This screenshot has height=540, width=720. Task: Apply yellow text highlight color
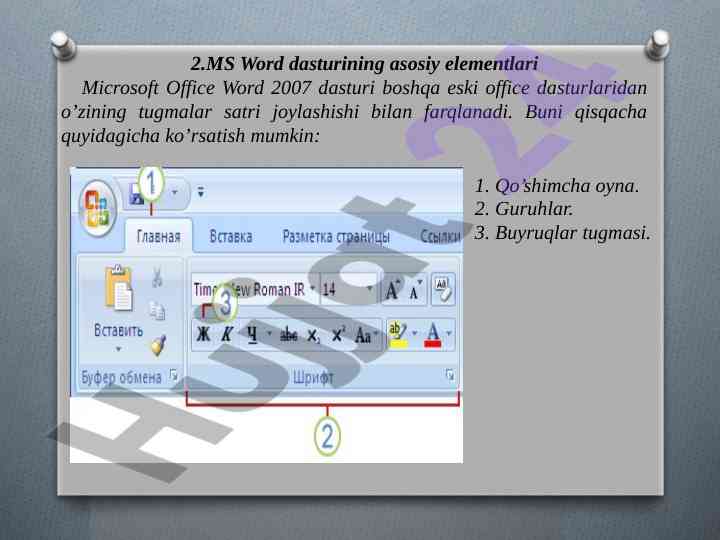398,335
